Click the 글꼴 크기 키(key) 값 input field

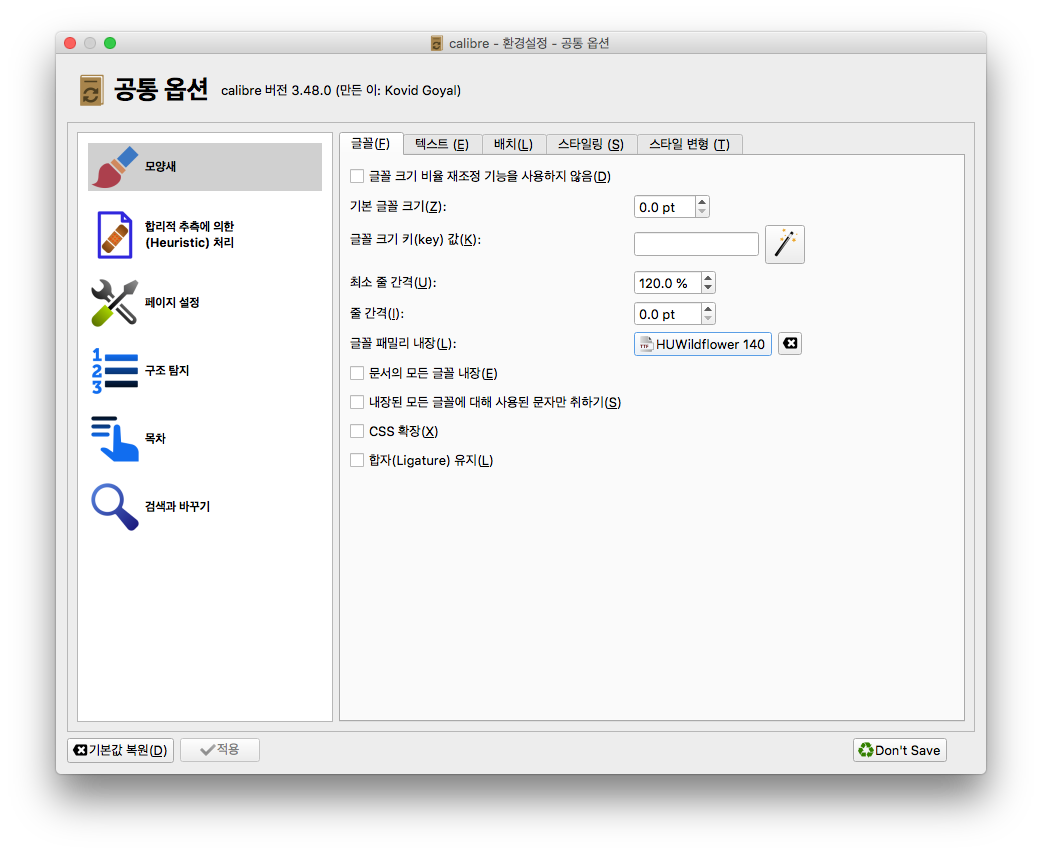pos(696,244)
